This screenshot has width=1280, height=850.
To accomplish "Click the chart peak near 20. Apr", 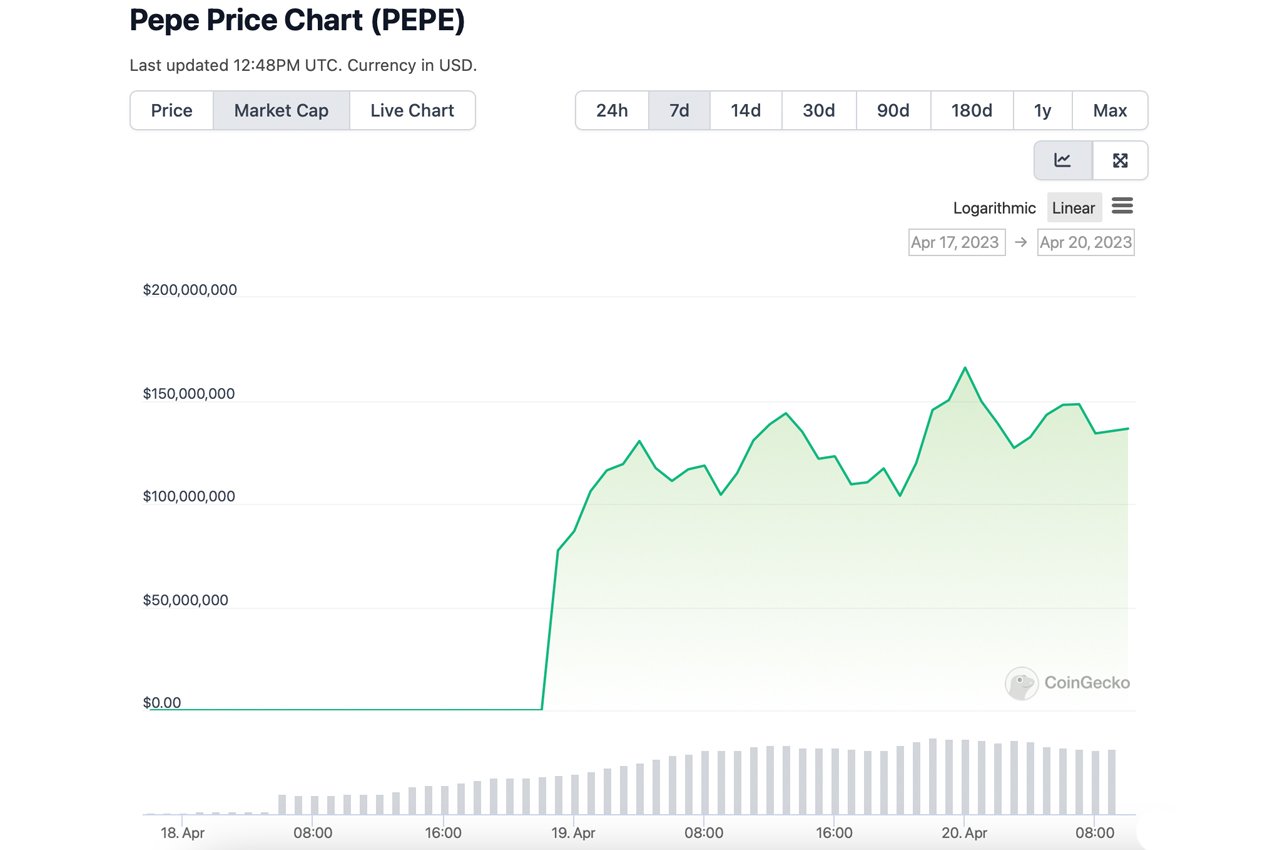I will click(965, 368).
